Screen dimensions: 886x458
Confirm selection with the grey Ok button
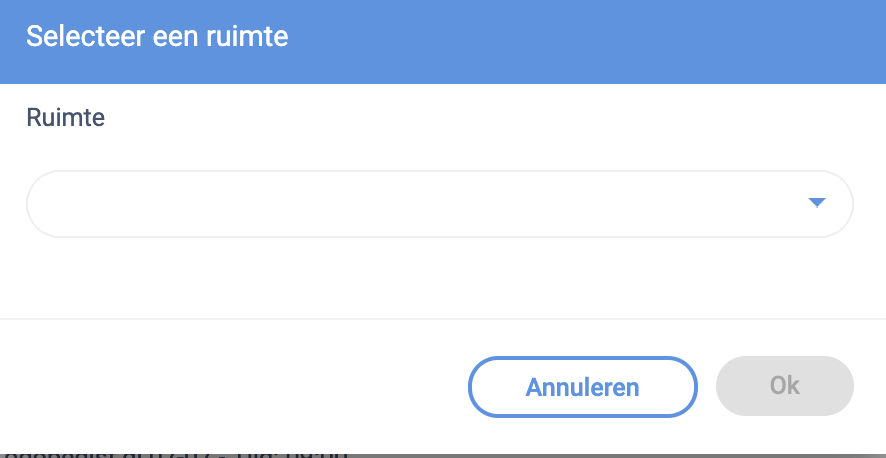(x=784, y=386)
